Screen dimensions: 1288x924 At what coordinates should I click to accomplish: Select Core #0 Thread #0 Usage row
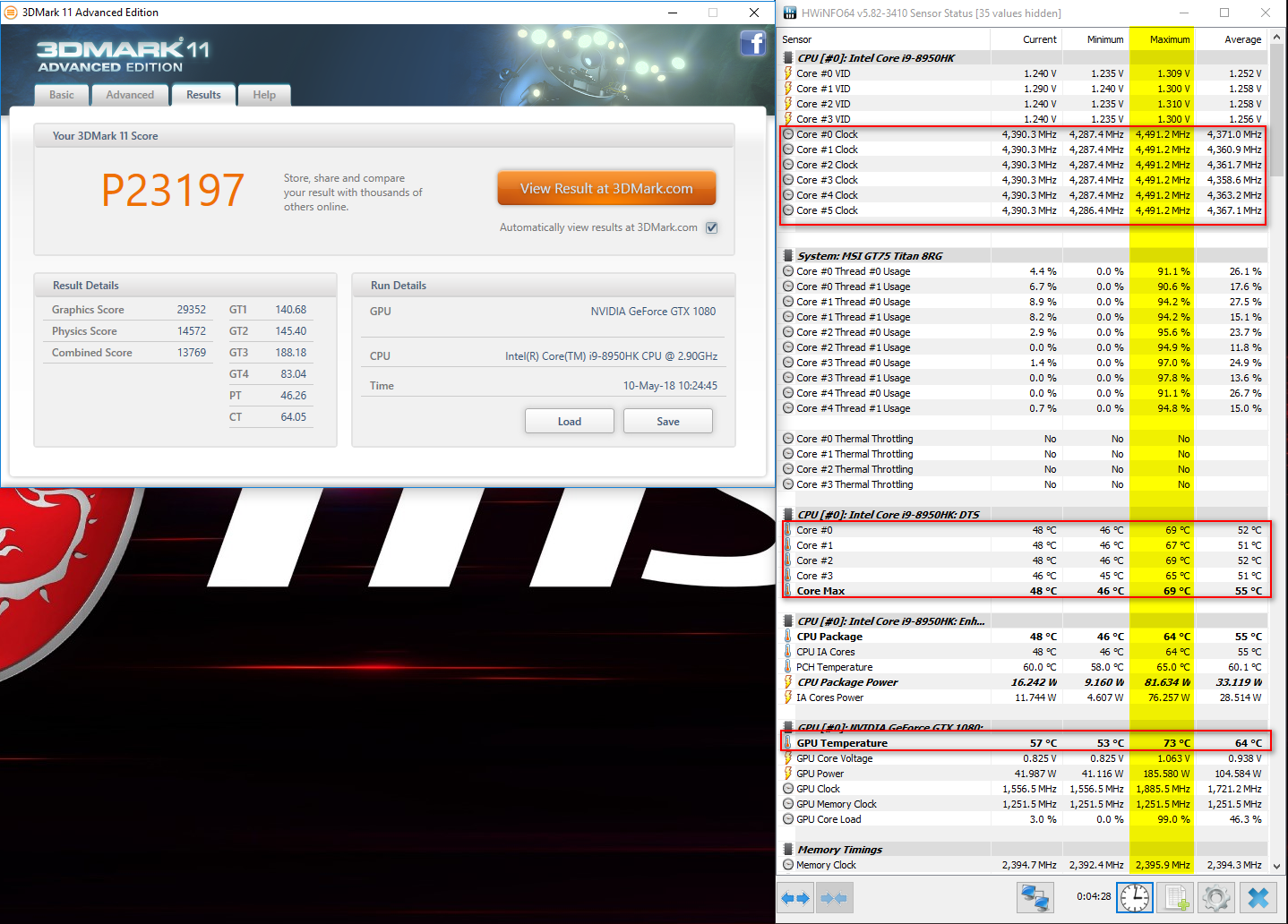[1022, 271]
